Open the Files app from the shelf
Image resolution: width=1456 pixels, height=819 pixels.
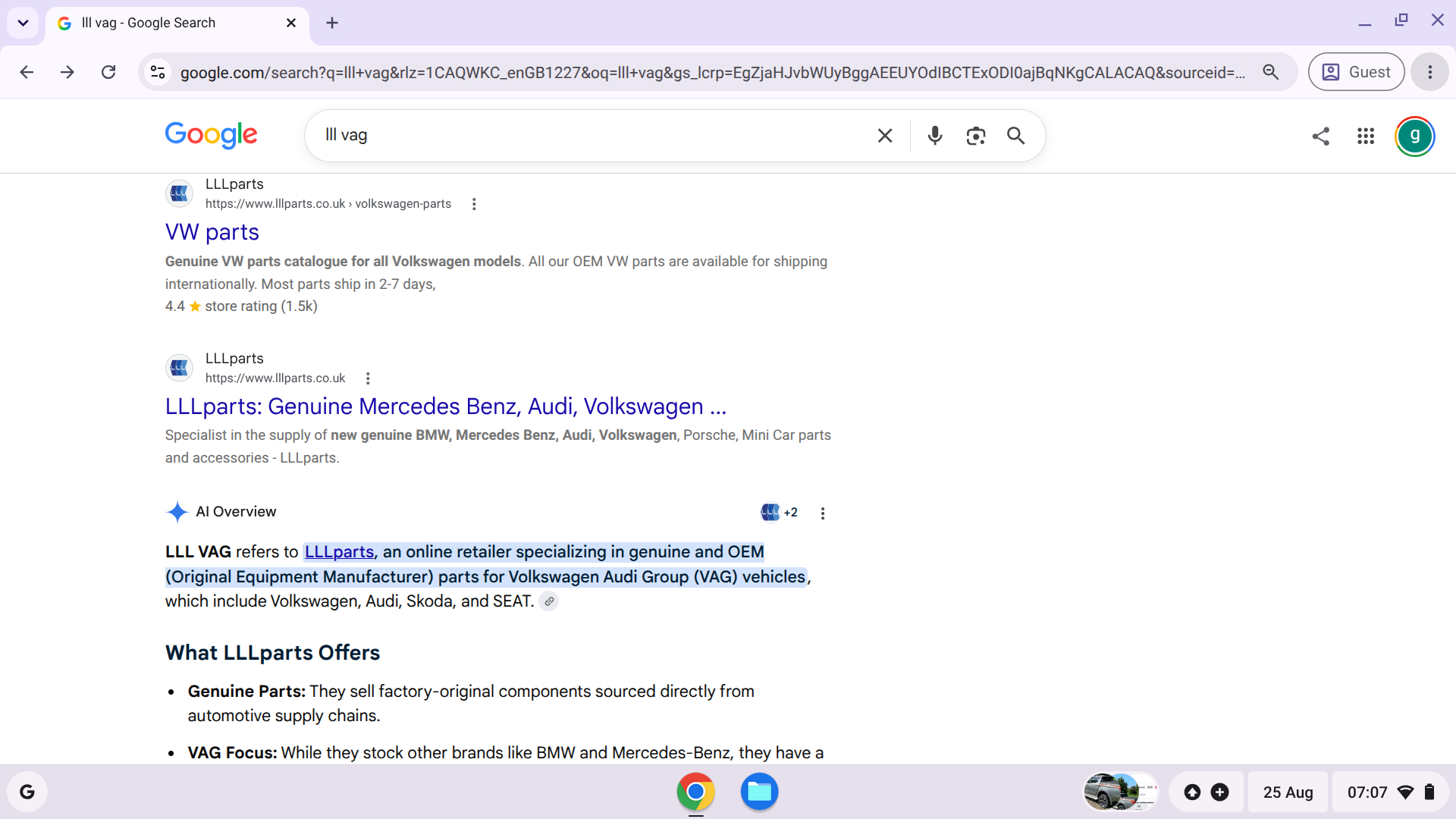759,792
